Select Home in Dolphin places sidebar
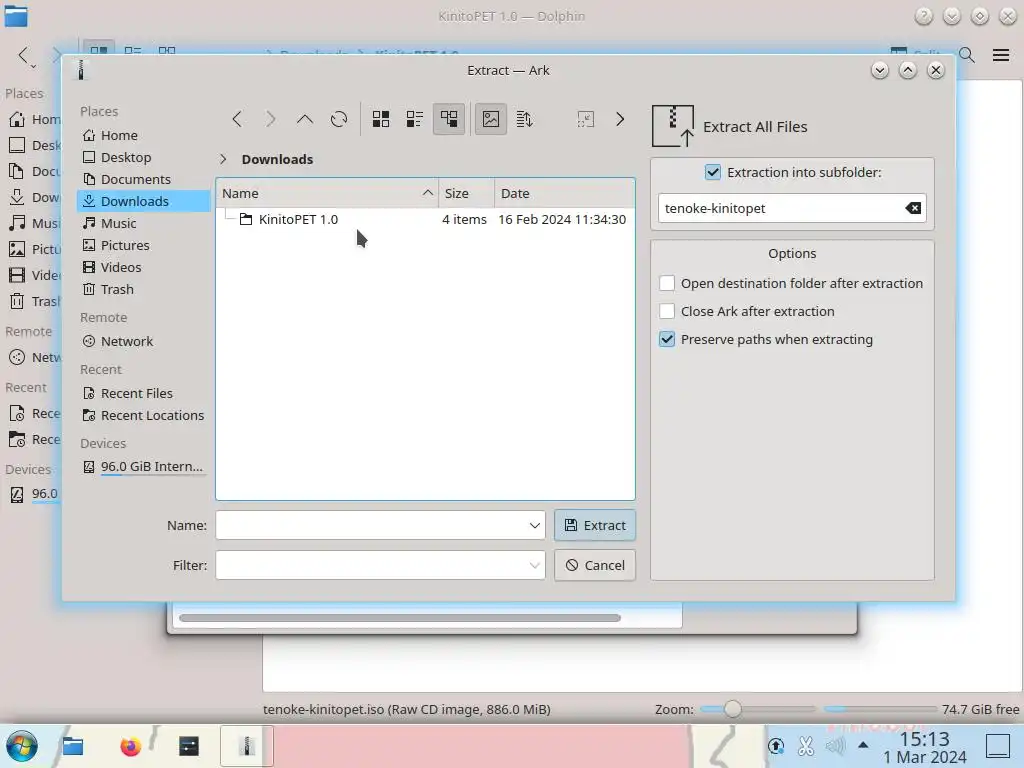 pyautogui.click(x=33, y=120)
